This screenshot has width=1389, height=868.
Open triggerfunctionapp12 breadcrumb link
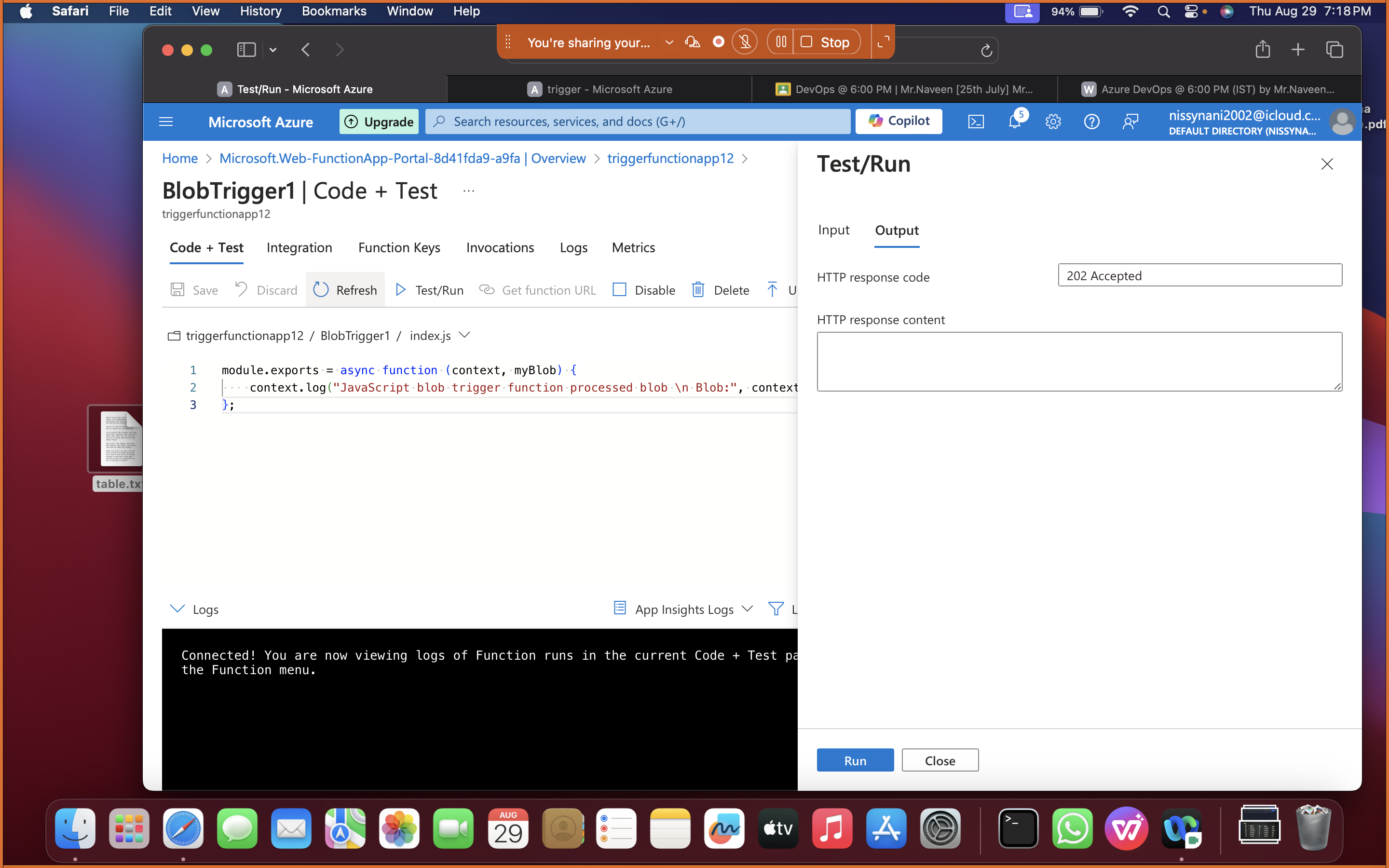tap(670, 159)
